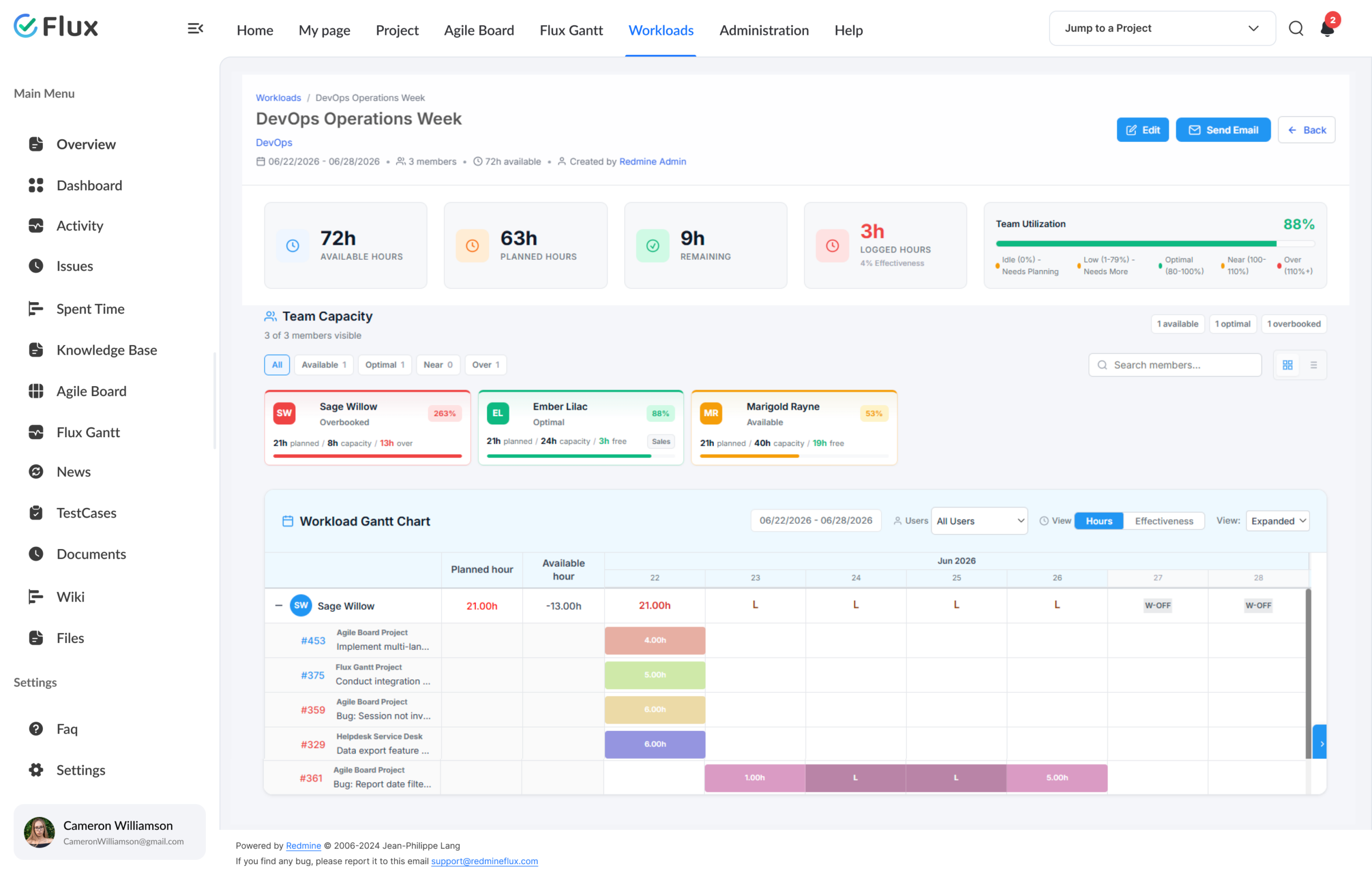Open Redmine Admin creator link
Image resolution: width=1372 pixels, height=877 pixels.
click(652, 161)
